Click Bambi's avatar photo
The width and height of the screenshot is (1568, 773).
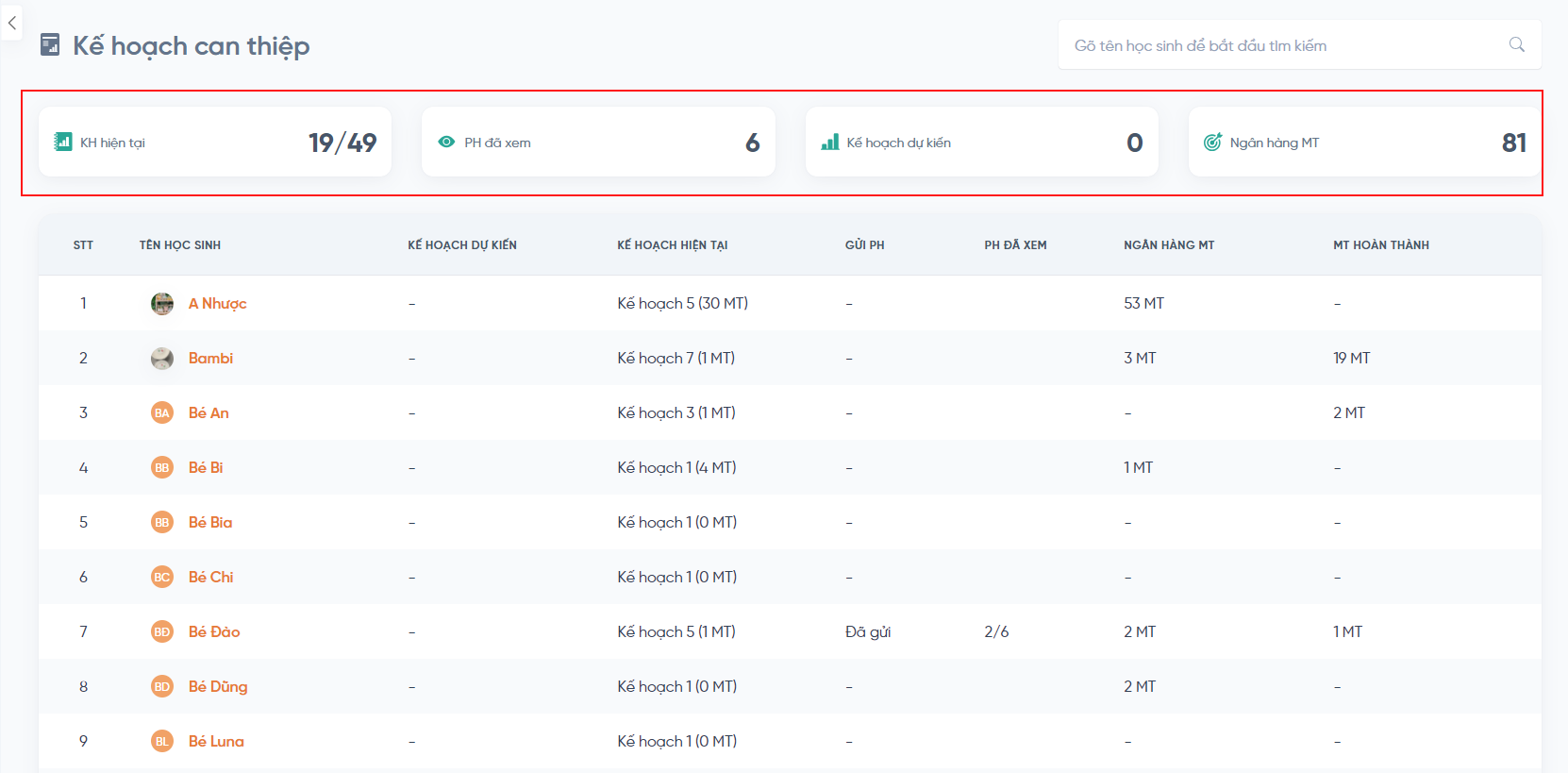tap(162, 358)
